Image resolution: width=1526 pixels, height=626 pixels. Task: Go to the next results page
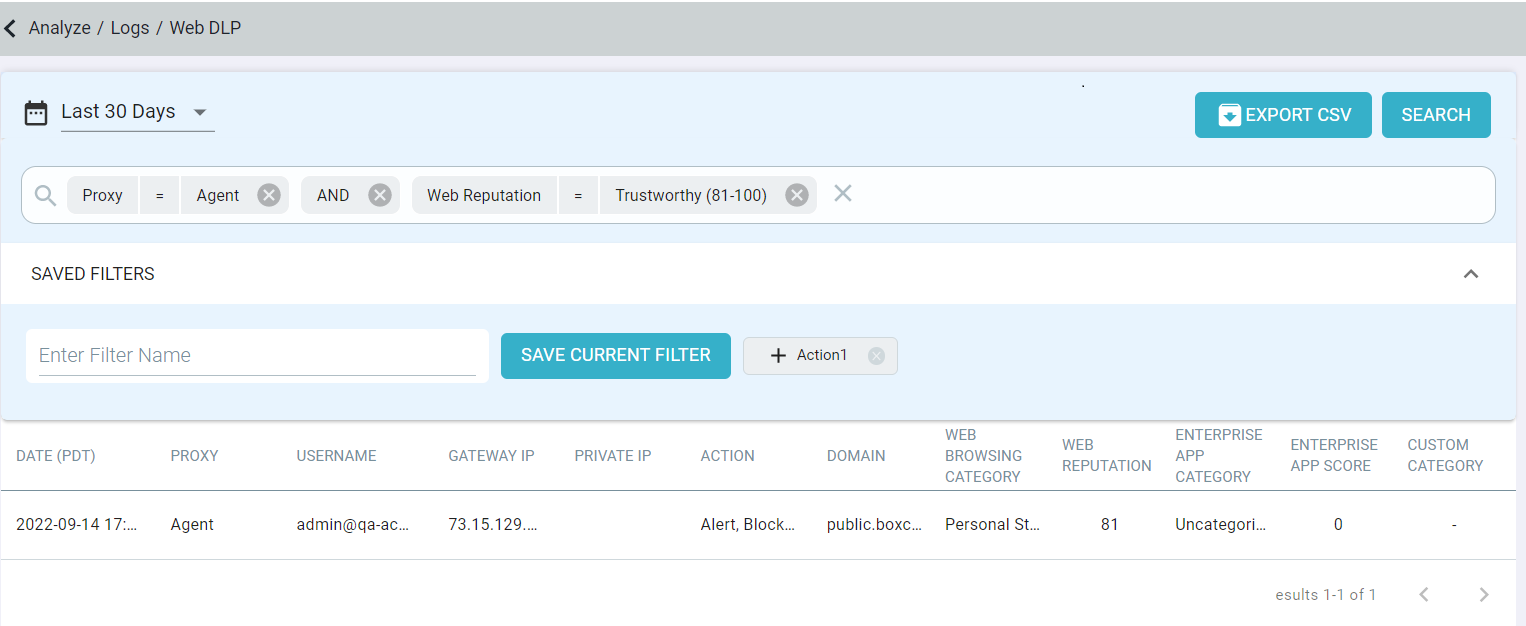pyautogui.click(x=1484, y=595)
